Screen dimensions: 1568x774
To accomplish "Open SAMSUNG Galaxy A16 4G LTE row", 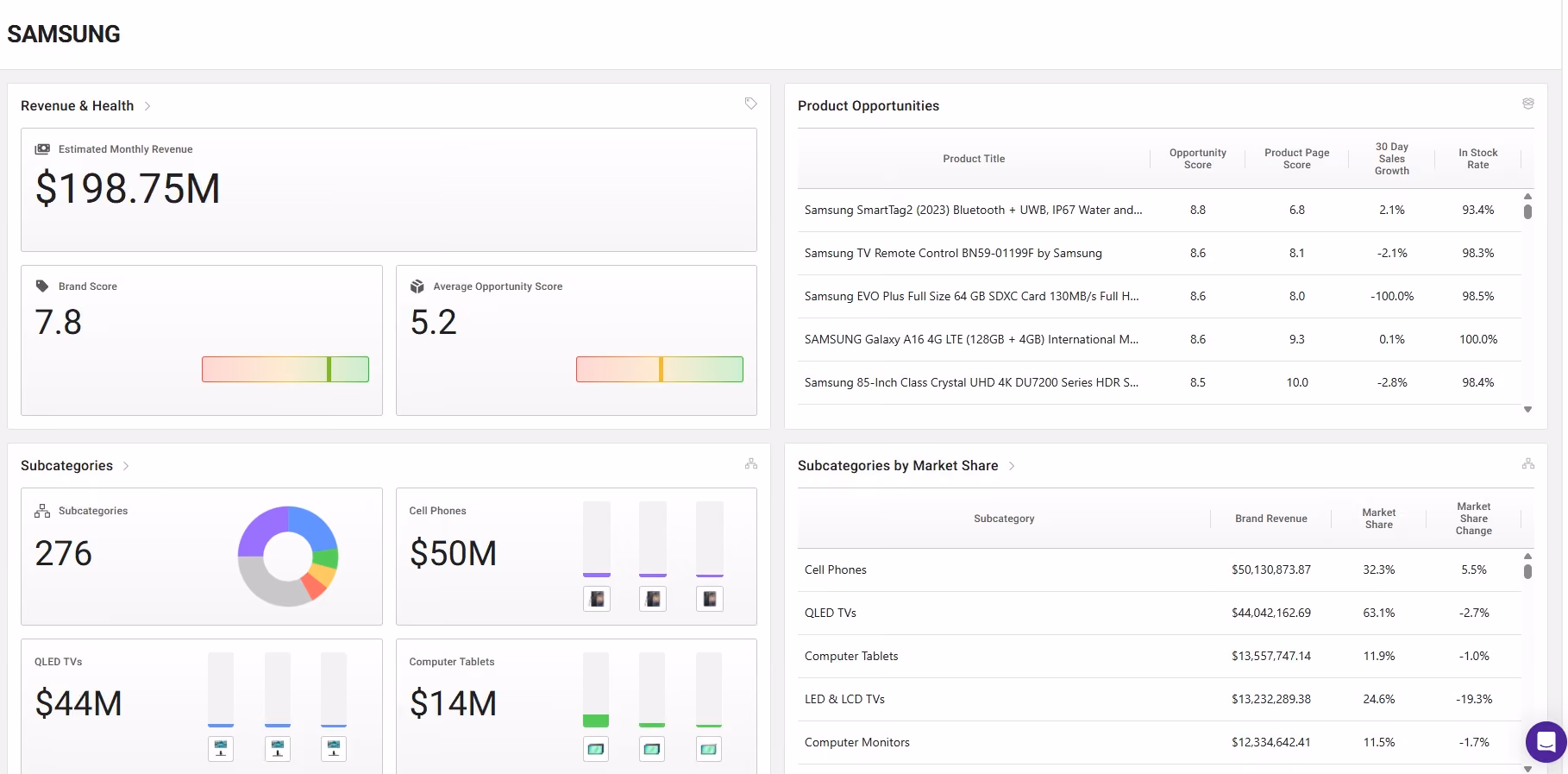I will pyautogui.click(x=1159, y=339).
